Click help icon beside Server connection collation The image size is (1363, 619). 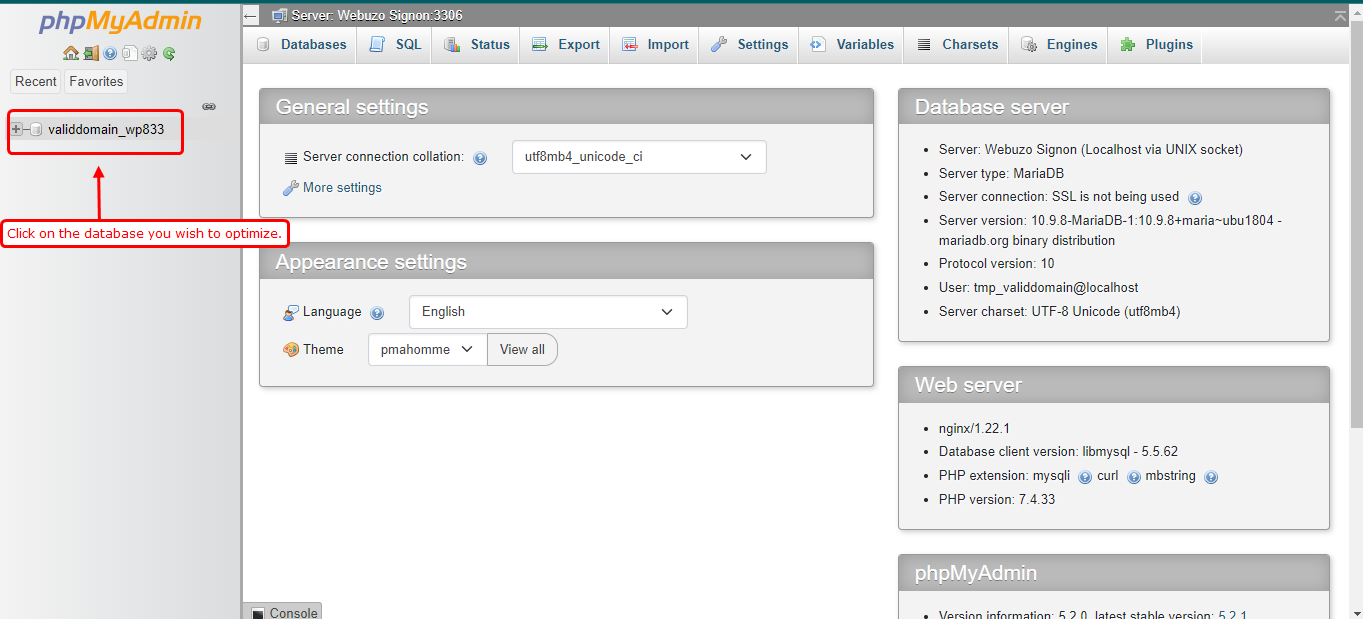coord(480,158)
